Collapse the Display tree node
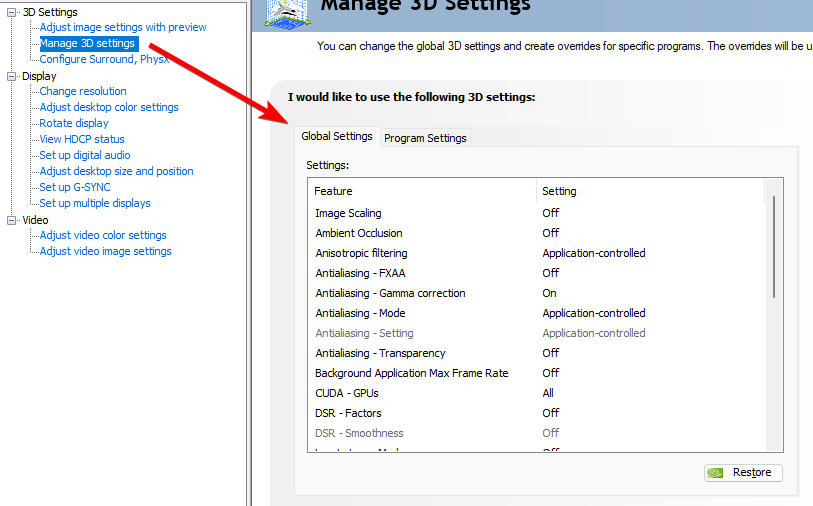 click(11, 76)
